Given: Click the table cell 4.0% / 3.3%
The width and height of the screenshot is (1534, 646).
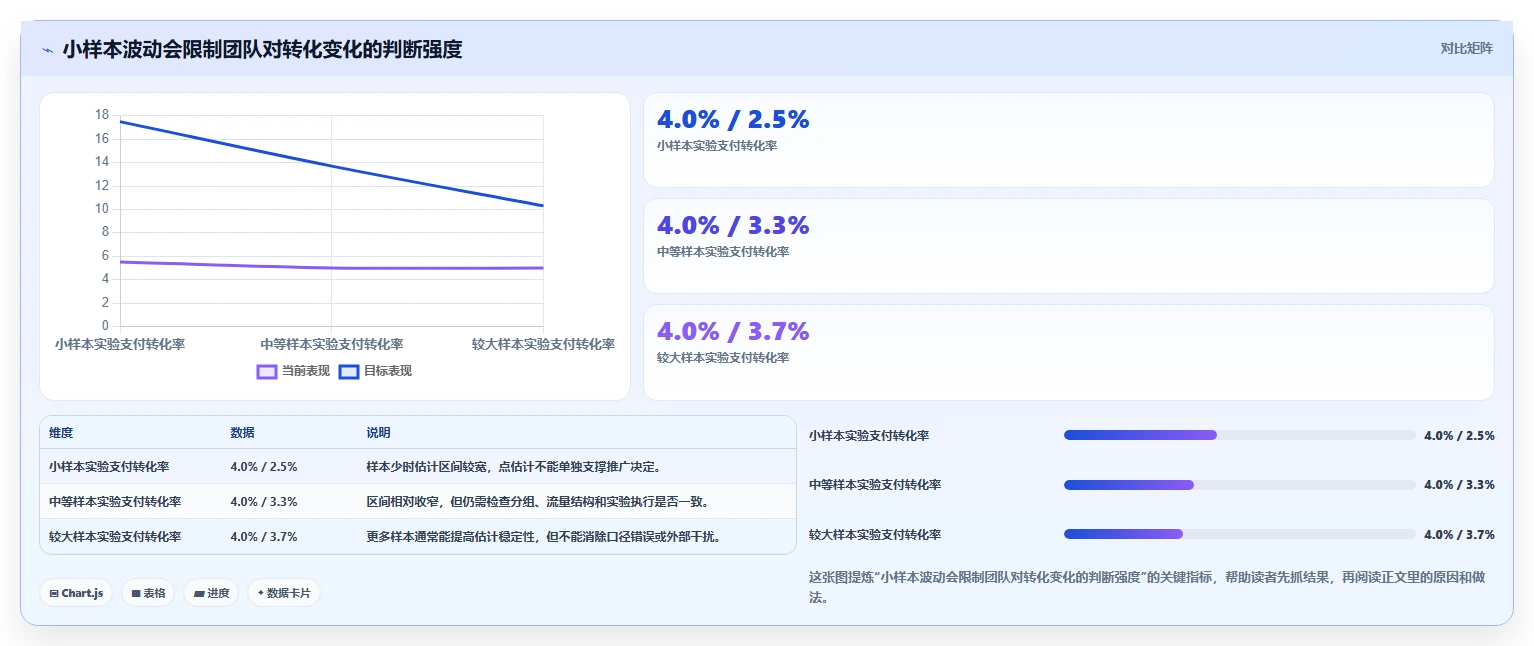Looking at the screenshot, I should (264, 502).
